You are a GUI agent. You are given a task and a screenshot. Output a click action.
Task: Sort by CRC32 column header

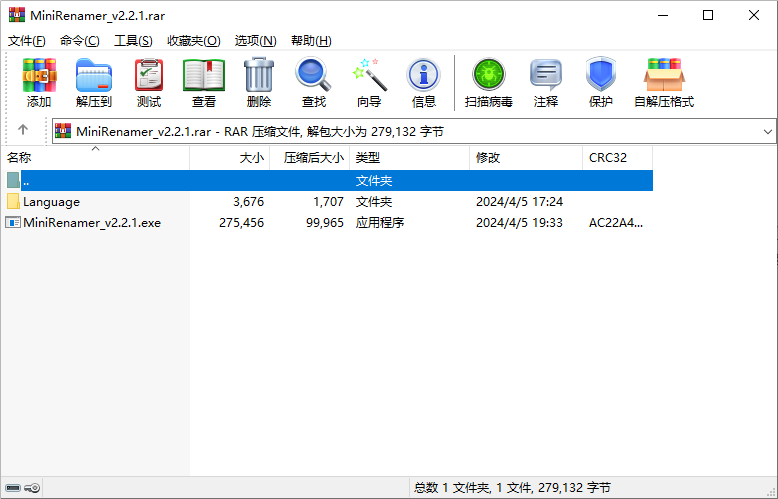(x=618, y=158)
